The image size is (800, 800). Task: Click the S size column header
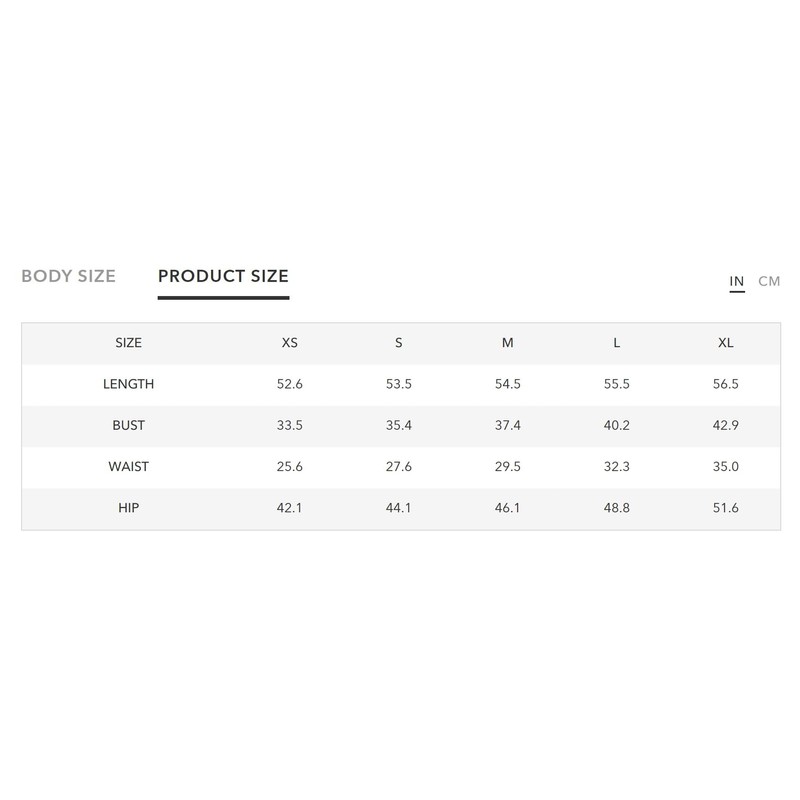[398, 343]
